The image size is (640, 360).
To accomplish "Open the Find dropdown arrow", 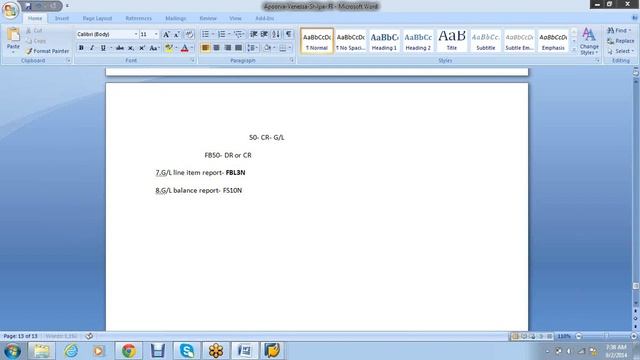I will point(630,31).
